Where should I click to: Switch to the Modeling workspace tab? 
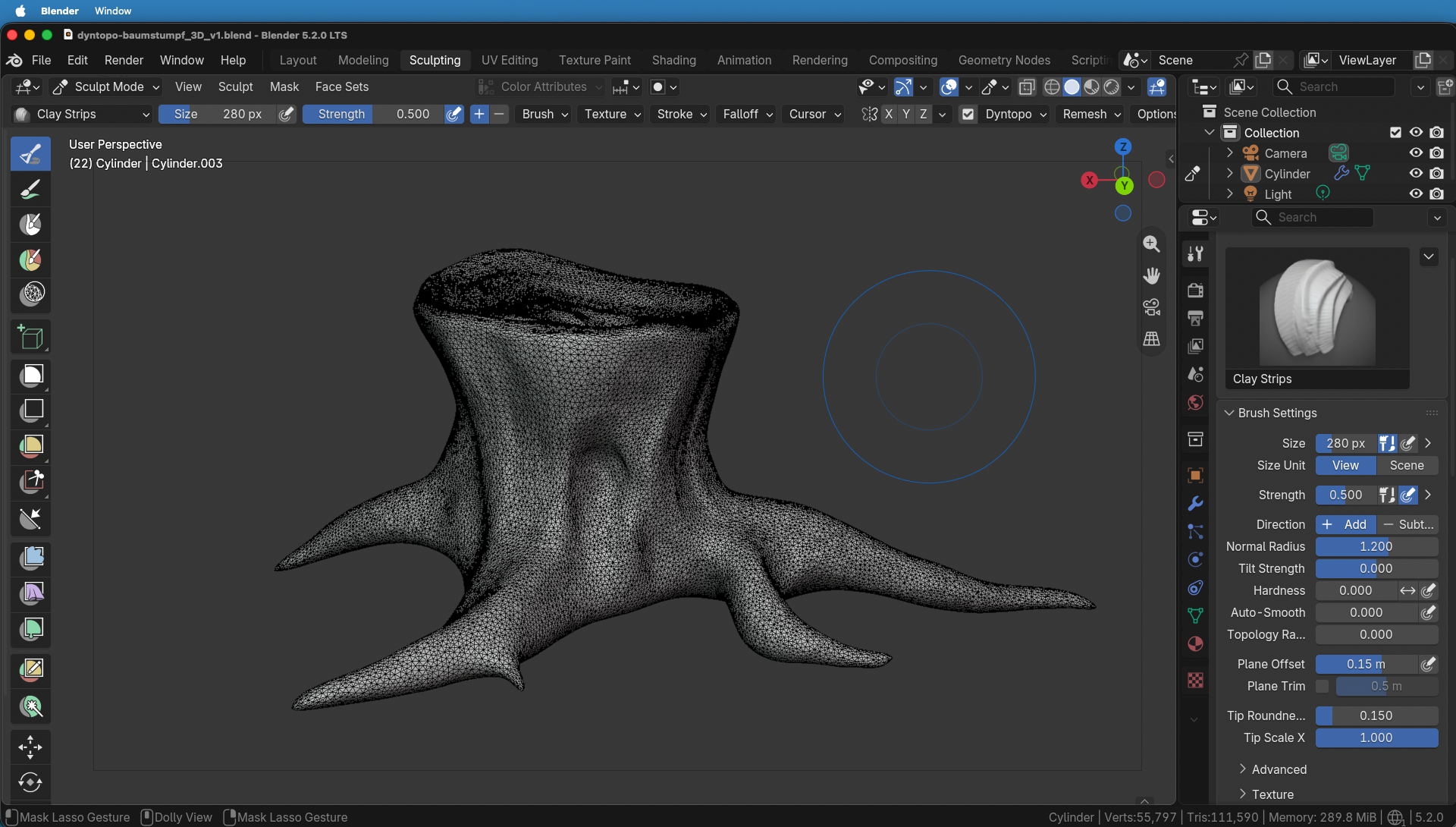click(363, 60)
